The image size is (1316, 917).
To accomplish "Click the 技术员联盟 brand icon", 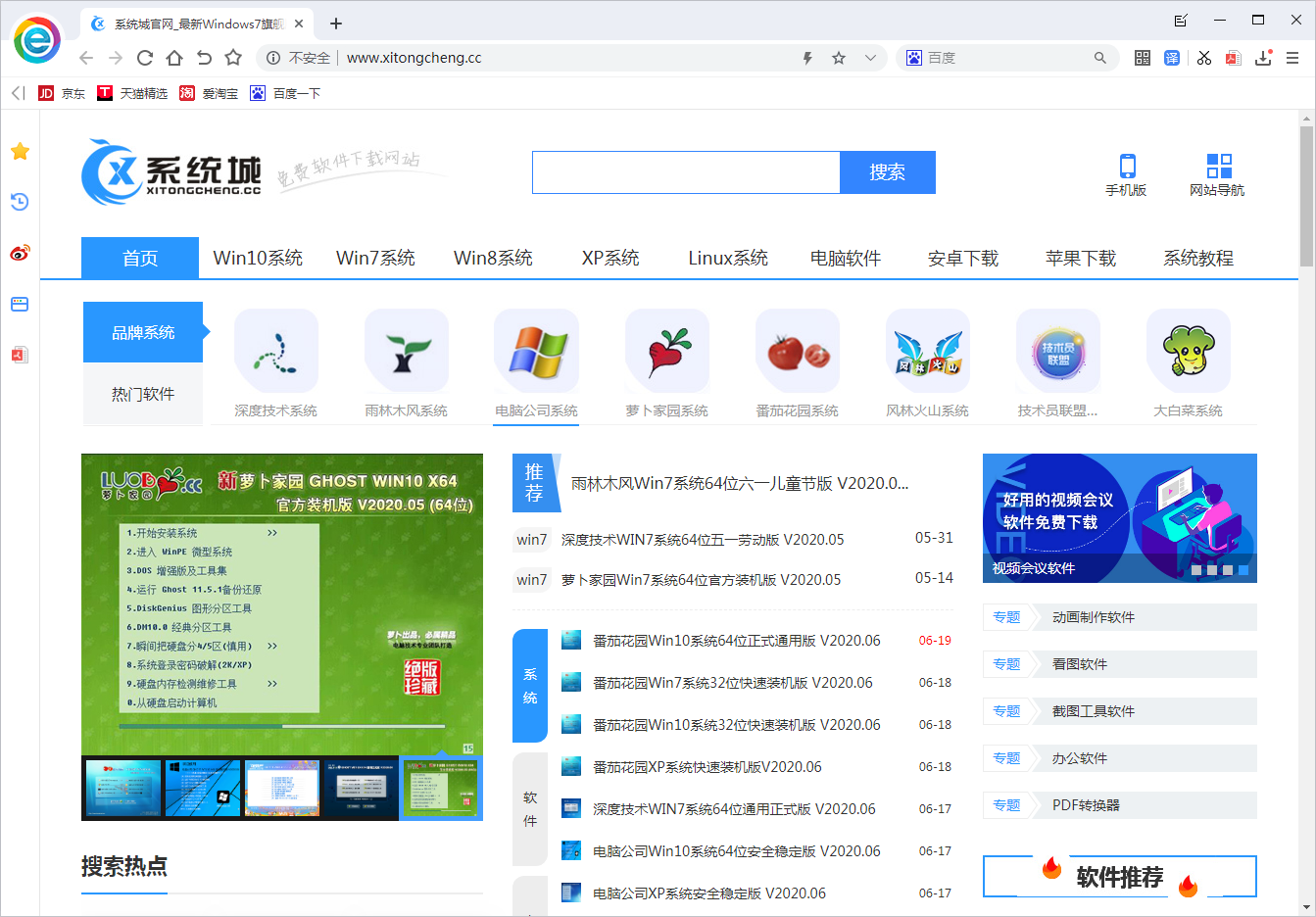I will 1058,351.
